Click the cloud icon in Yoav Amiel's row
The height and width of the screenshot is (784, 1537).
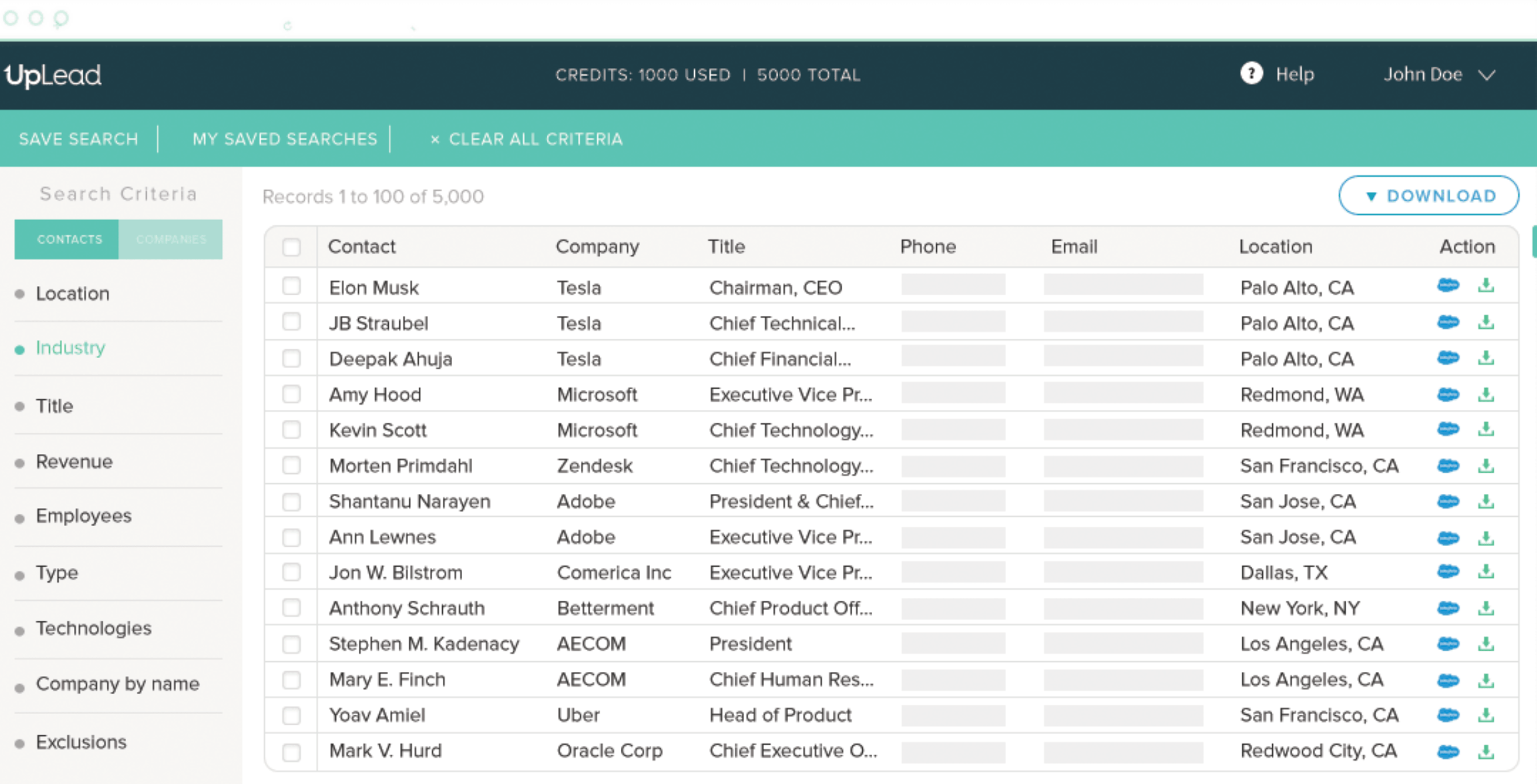[1448, 715]
